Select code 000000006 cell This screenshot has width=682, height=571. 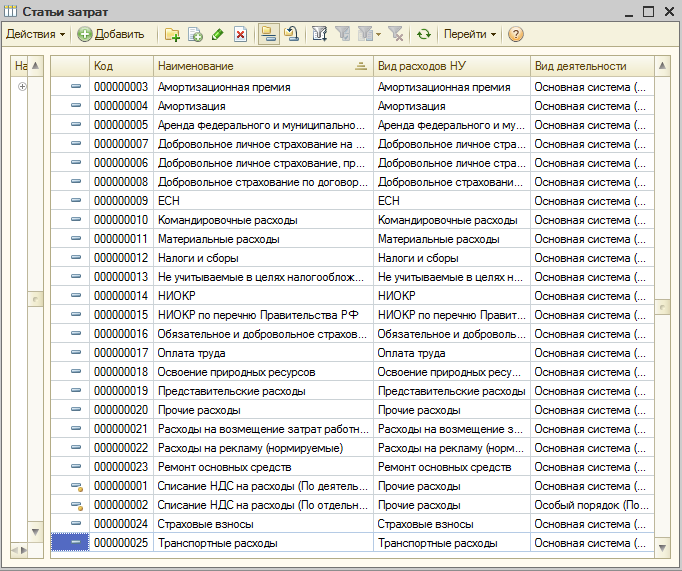point(121,163)
